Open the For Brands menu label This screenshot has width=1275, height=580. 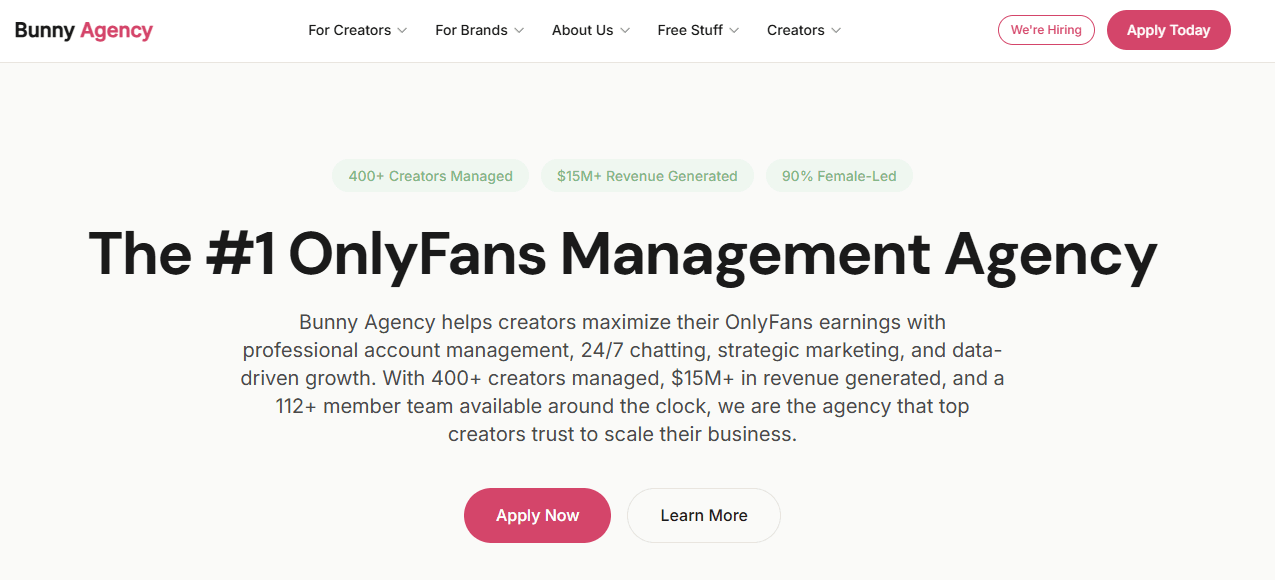tap(471, 30)
